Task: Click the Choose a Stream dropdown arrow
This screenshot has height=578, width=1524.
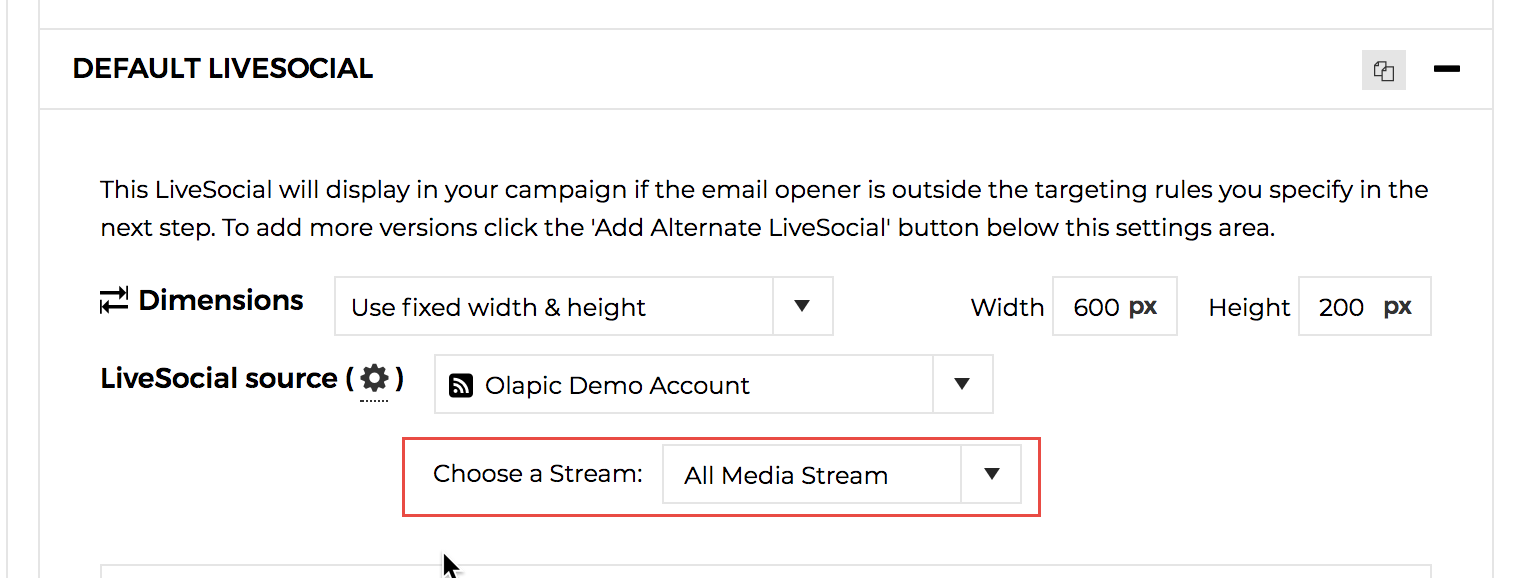Action: coord(991,474)
